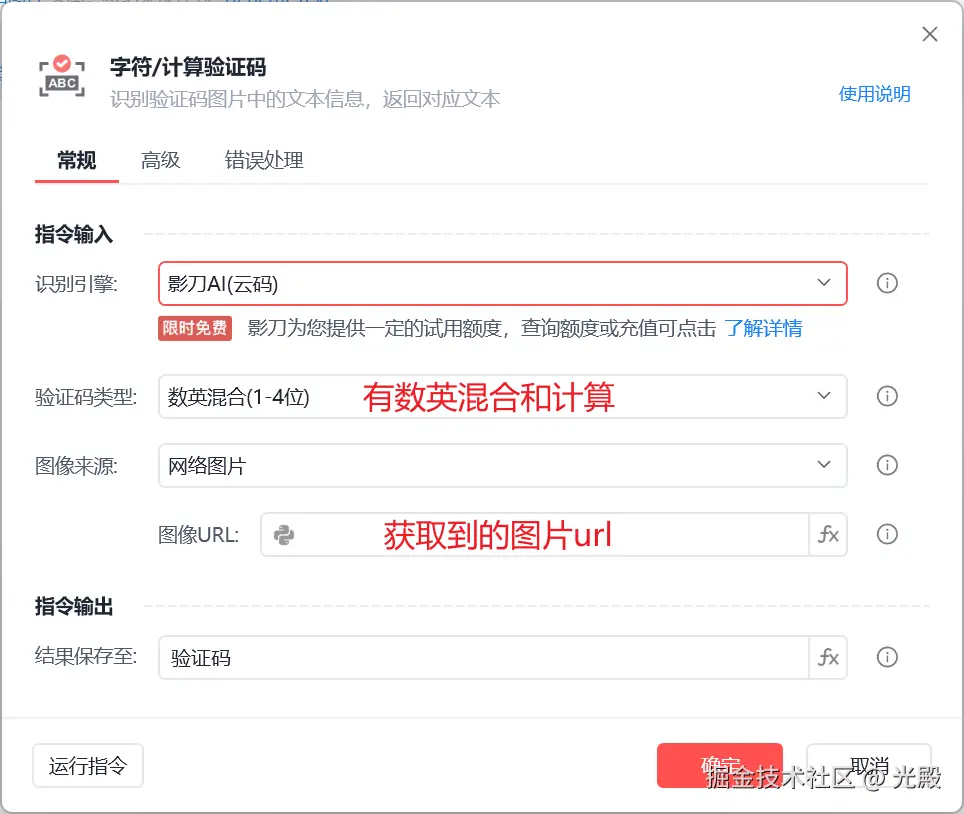
Task: Confirm with the red 确定 button
Action: coord(719,765)
